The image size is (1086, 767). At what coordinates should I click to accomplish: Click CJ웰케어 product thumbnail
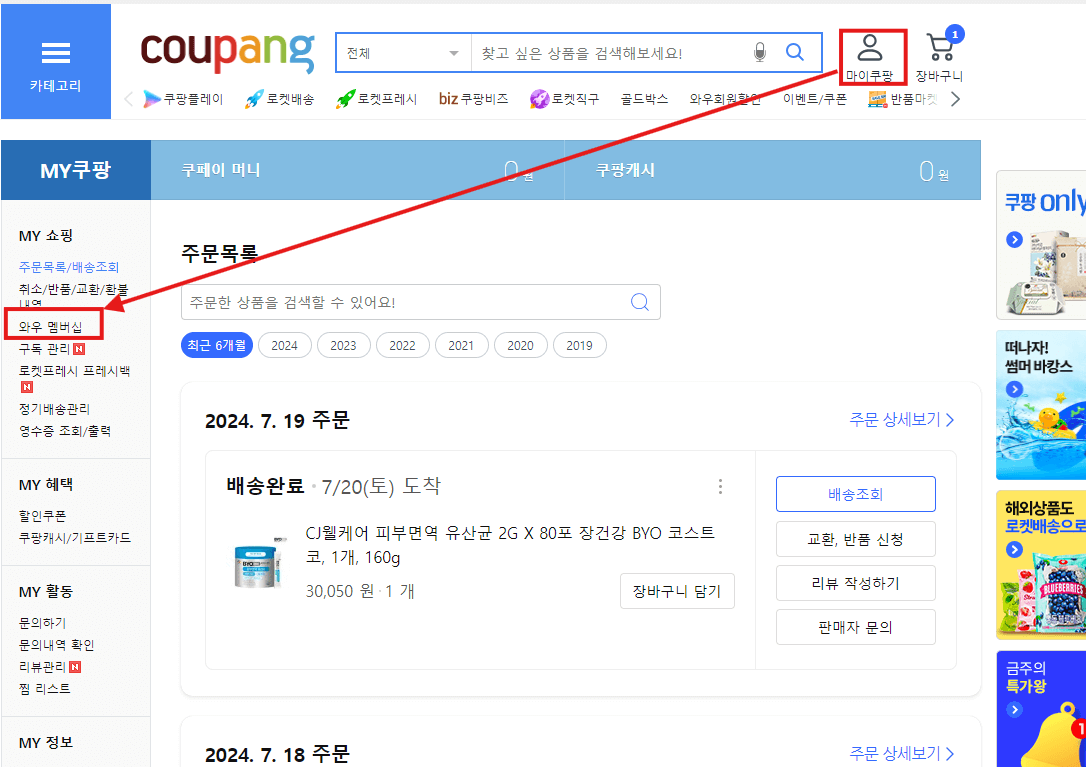pos(259,562)
